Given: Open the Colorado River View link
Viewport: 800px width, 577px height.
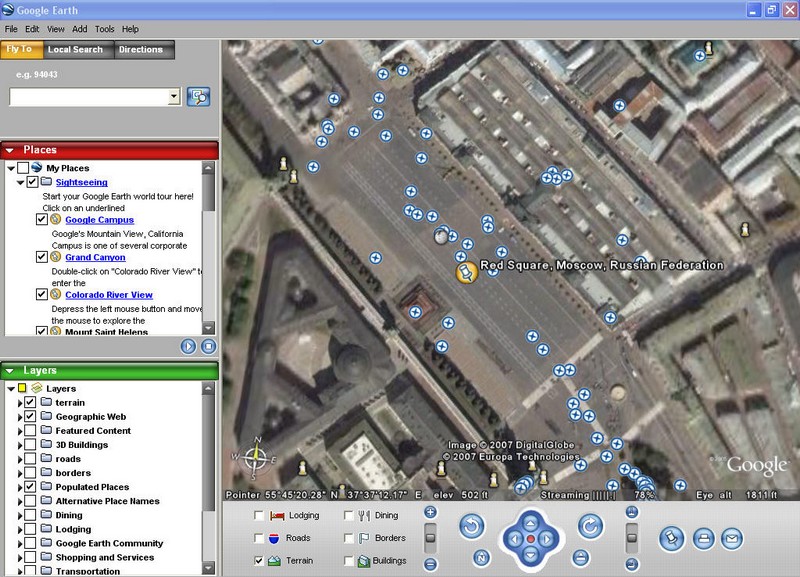Looking at the screenshot, I should [x=109, y=295].
